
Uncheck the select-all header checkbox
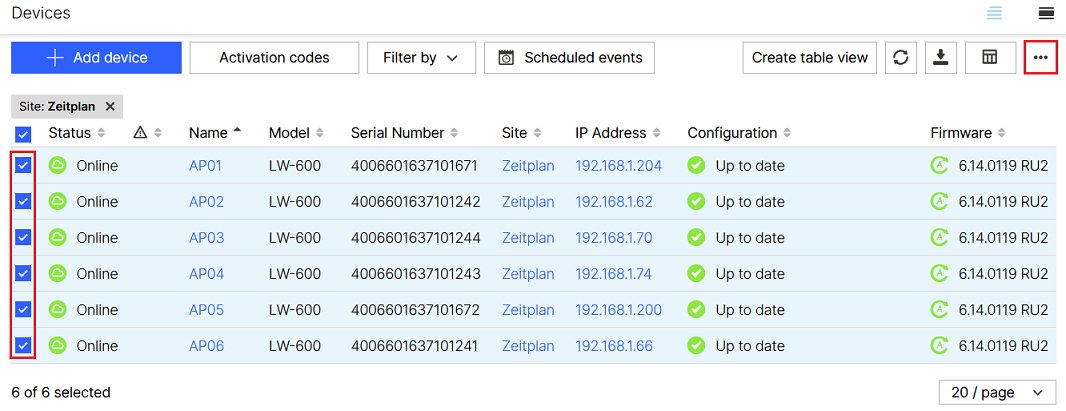click(x=23, y=134)
